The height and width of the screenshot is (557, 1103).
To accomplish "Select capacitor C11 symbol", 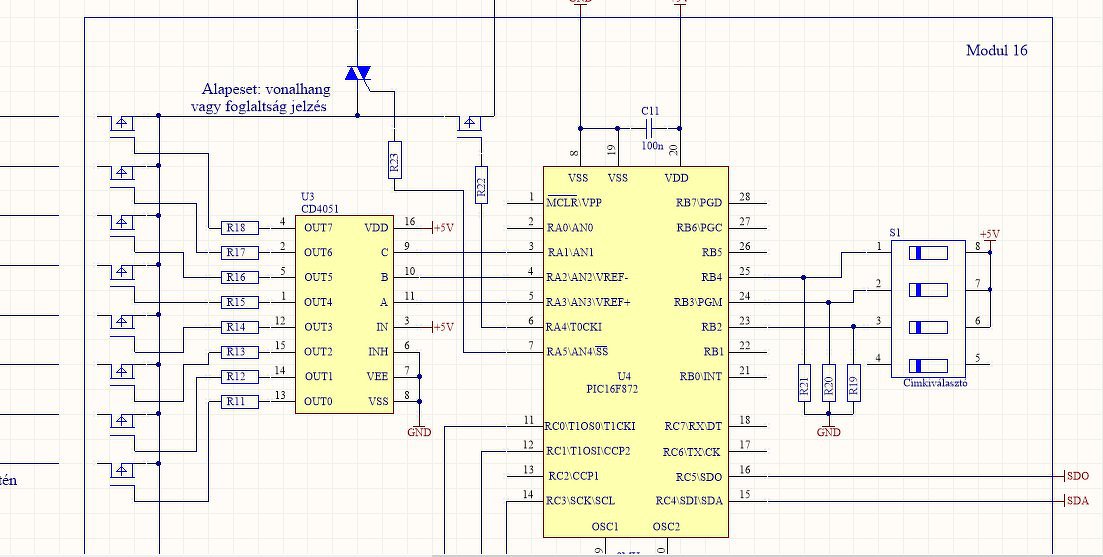I will [x=649, y=128].
